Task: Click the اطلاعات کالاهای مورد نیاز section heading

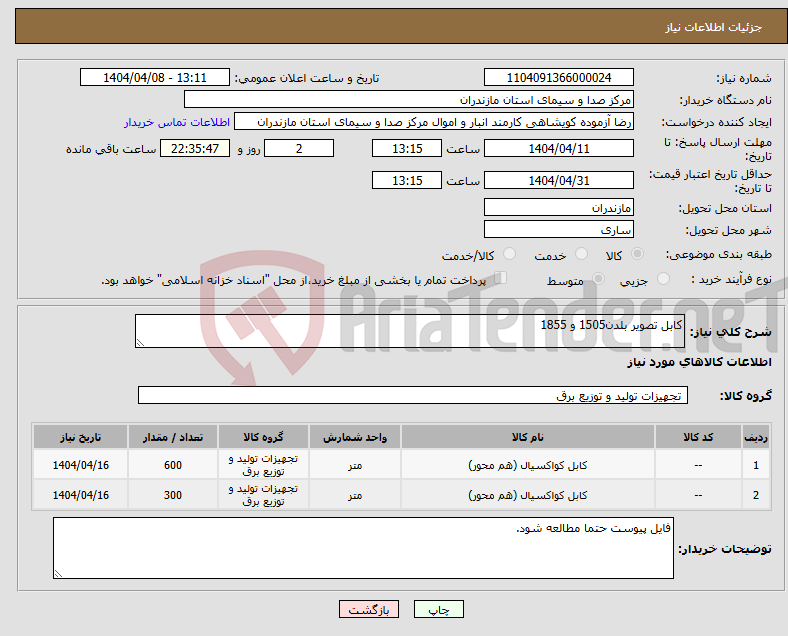Action: [x=699, y=362]
